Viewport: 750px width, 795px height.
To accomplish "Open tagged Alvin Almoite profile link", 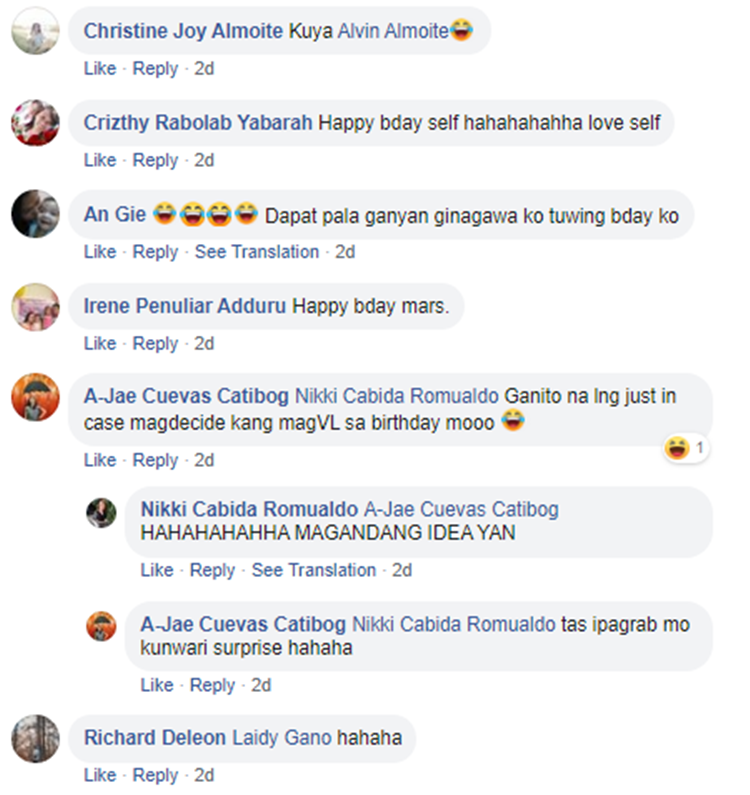I will coord(393,31).
